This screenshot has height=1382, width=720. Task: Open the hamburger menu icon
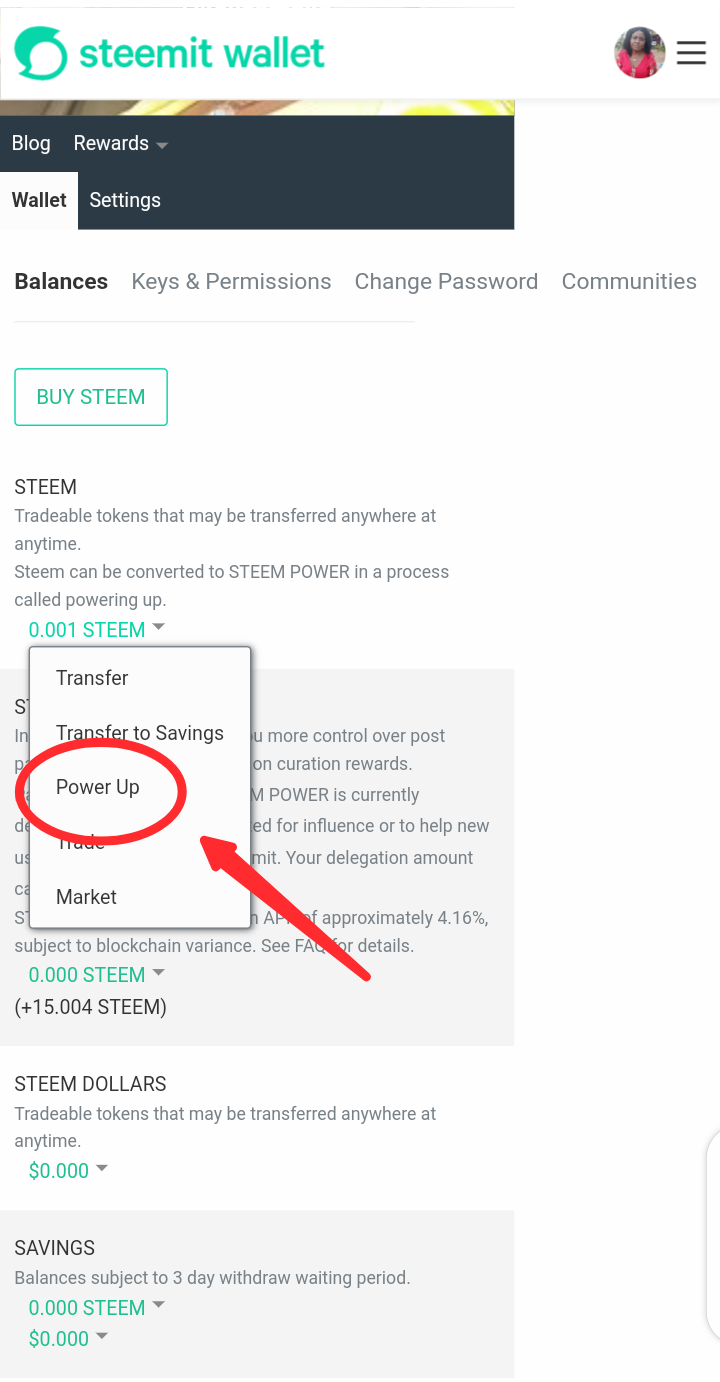point(691,53)
